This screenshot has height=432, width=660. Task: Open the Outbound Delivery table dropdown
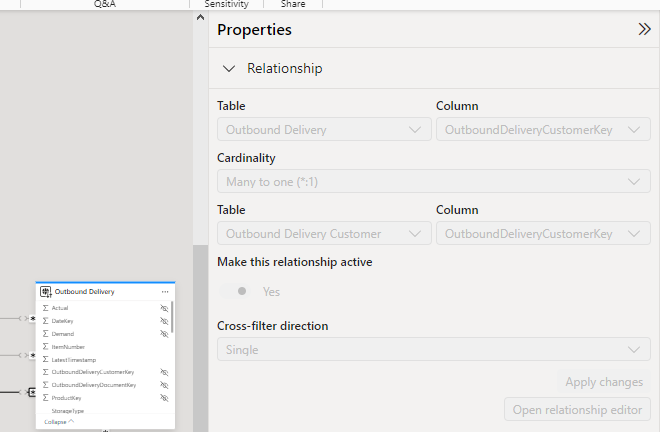[324, 129]
